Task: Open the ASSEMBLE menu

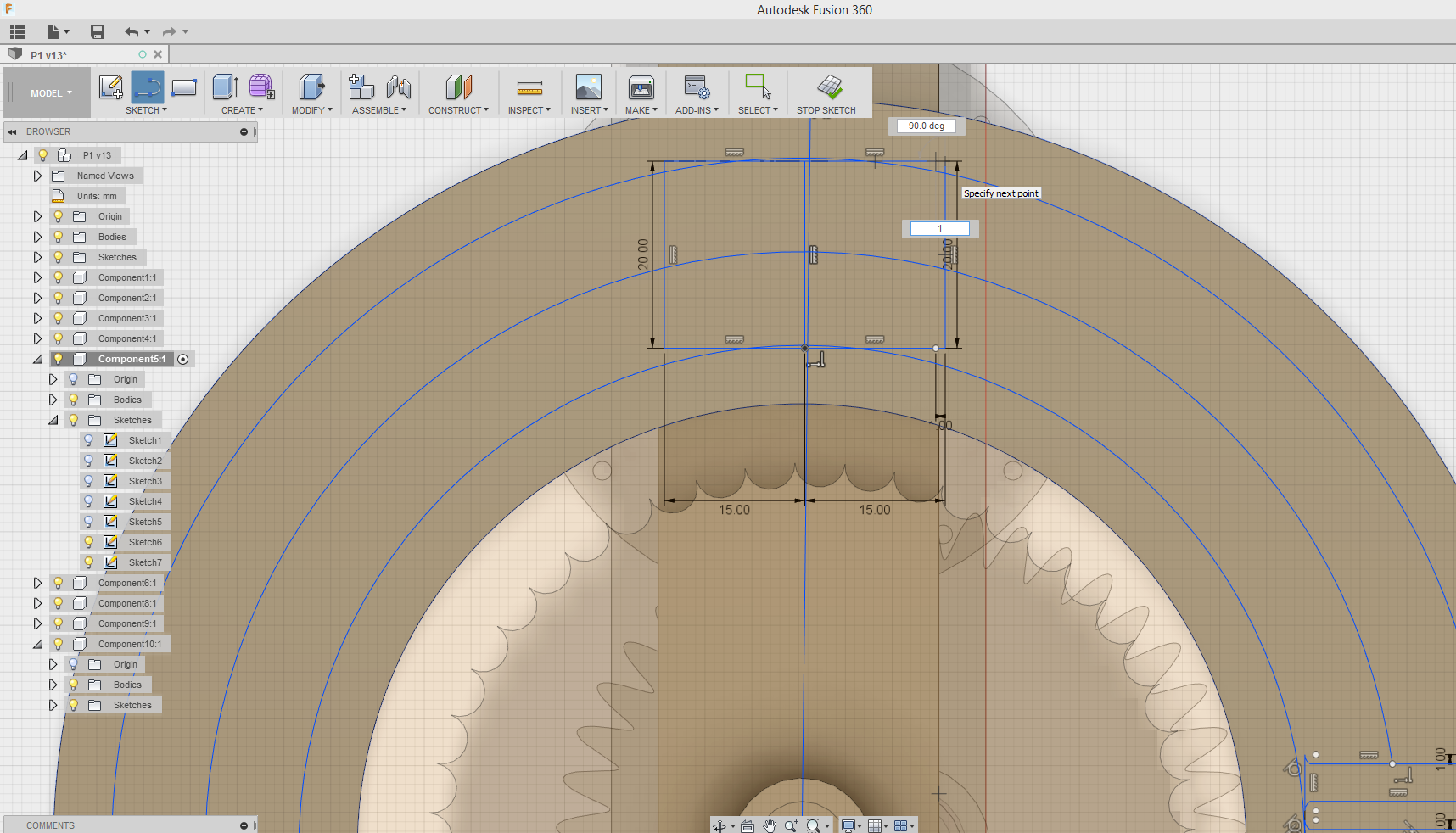Action: (378, 110)
